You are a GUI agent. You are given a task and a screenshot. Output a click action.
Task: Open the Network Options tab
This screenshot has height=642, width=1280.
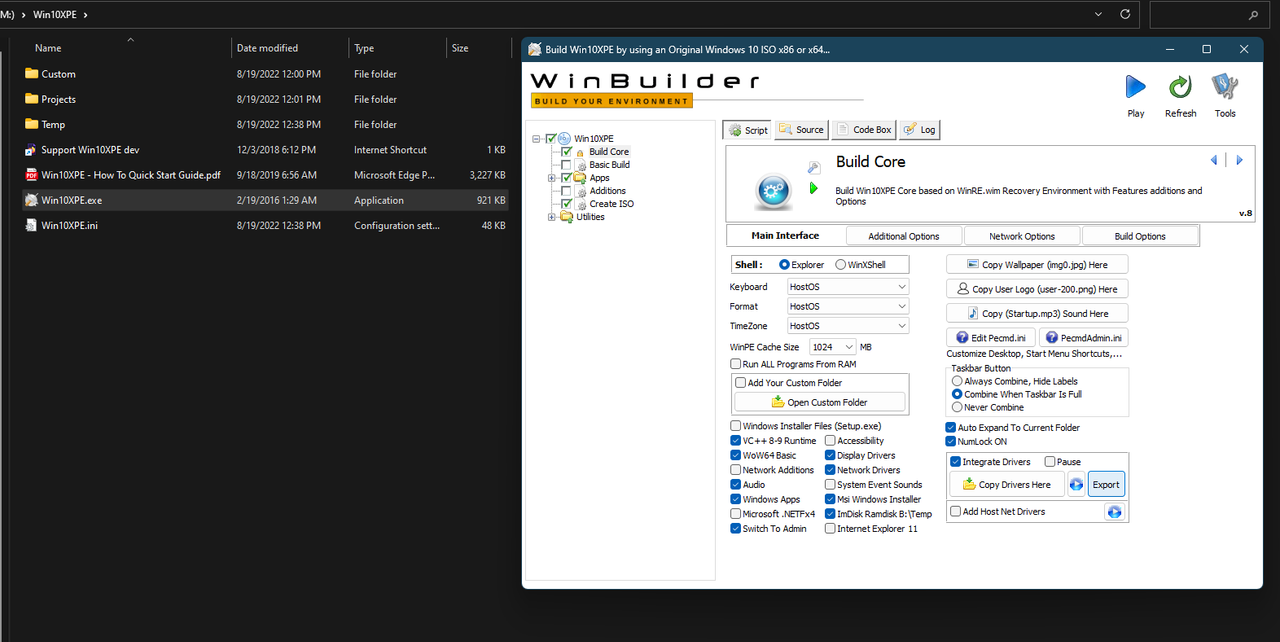[x=1022, y=236]
